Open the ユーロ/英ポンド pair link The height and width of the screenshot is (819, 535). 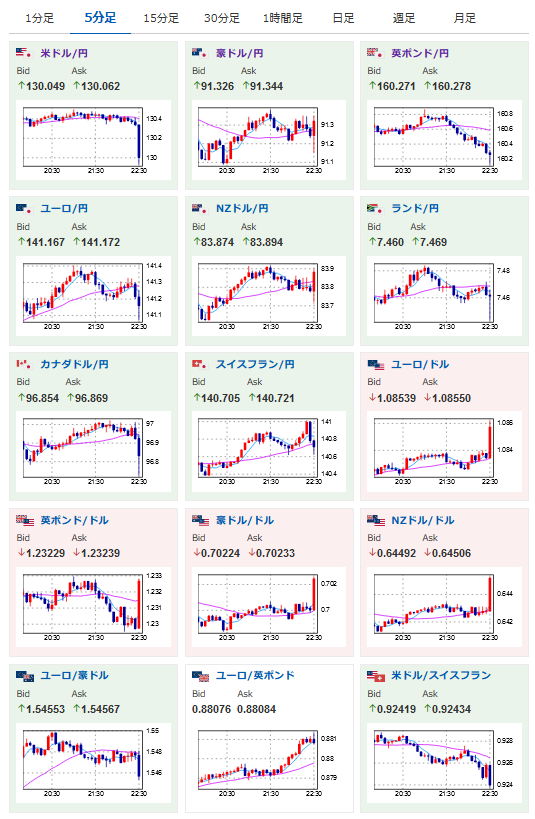point(255,675)
